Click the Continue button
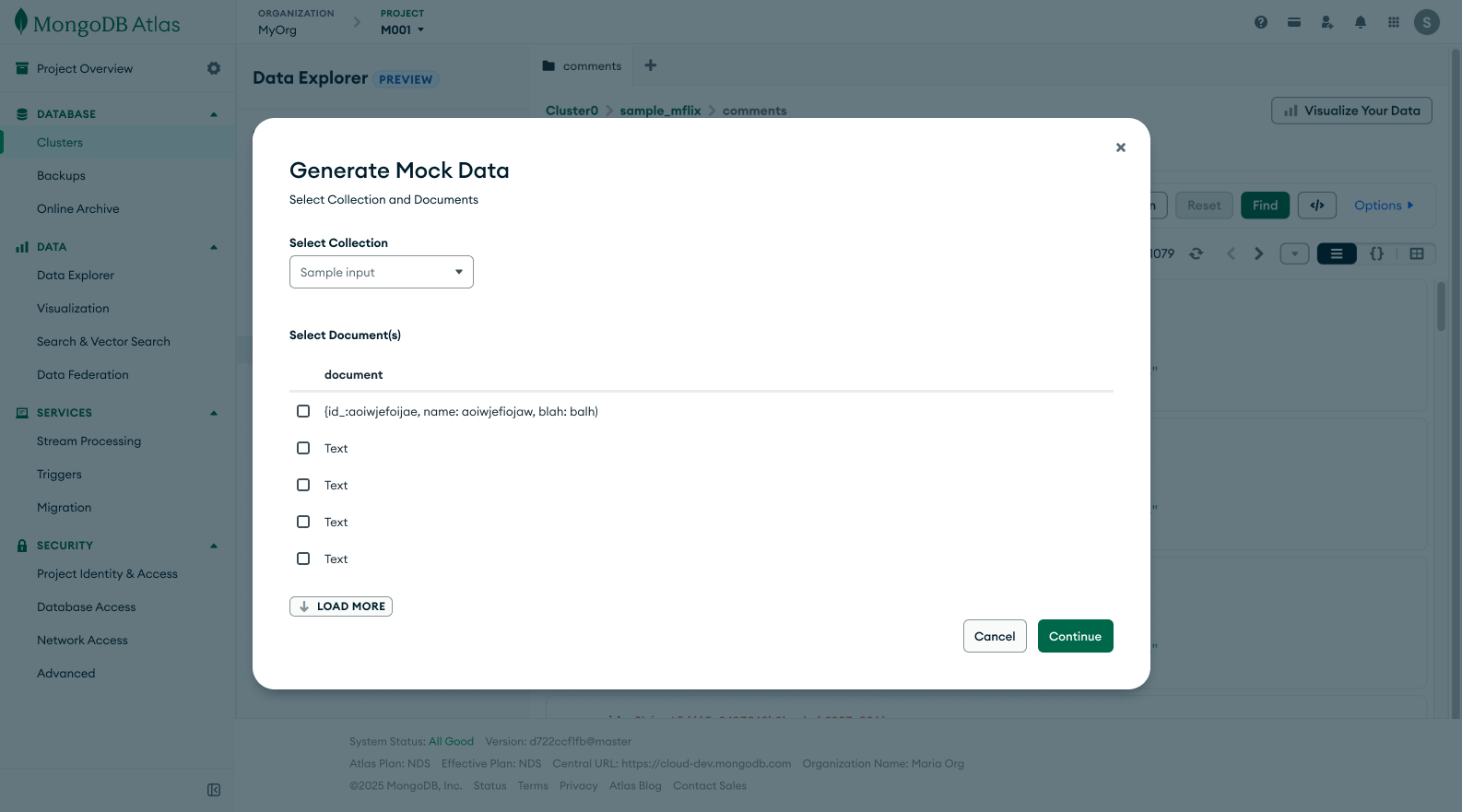Screen dimensions: 1462x812 1076,636
